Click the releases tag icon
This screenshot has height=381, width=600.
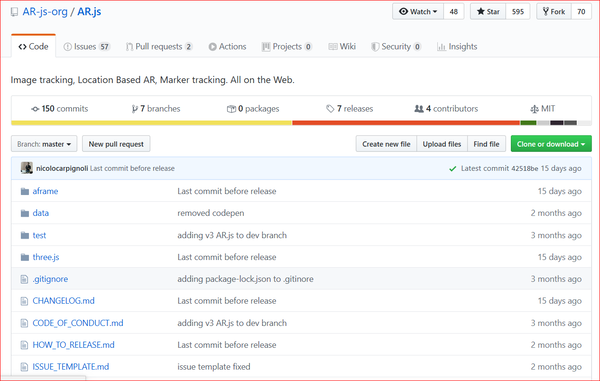330,109
